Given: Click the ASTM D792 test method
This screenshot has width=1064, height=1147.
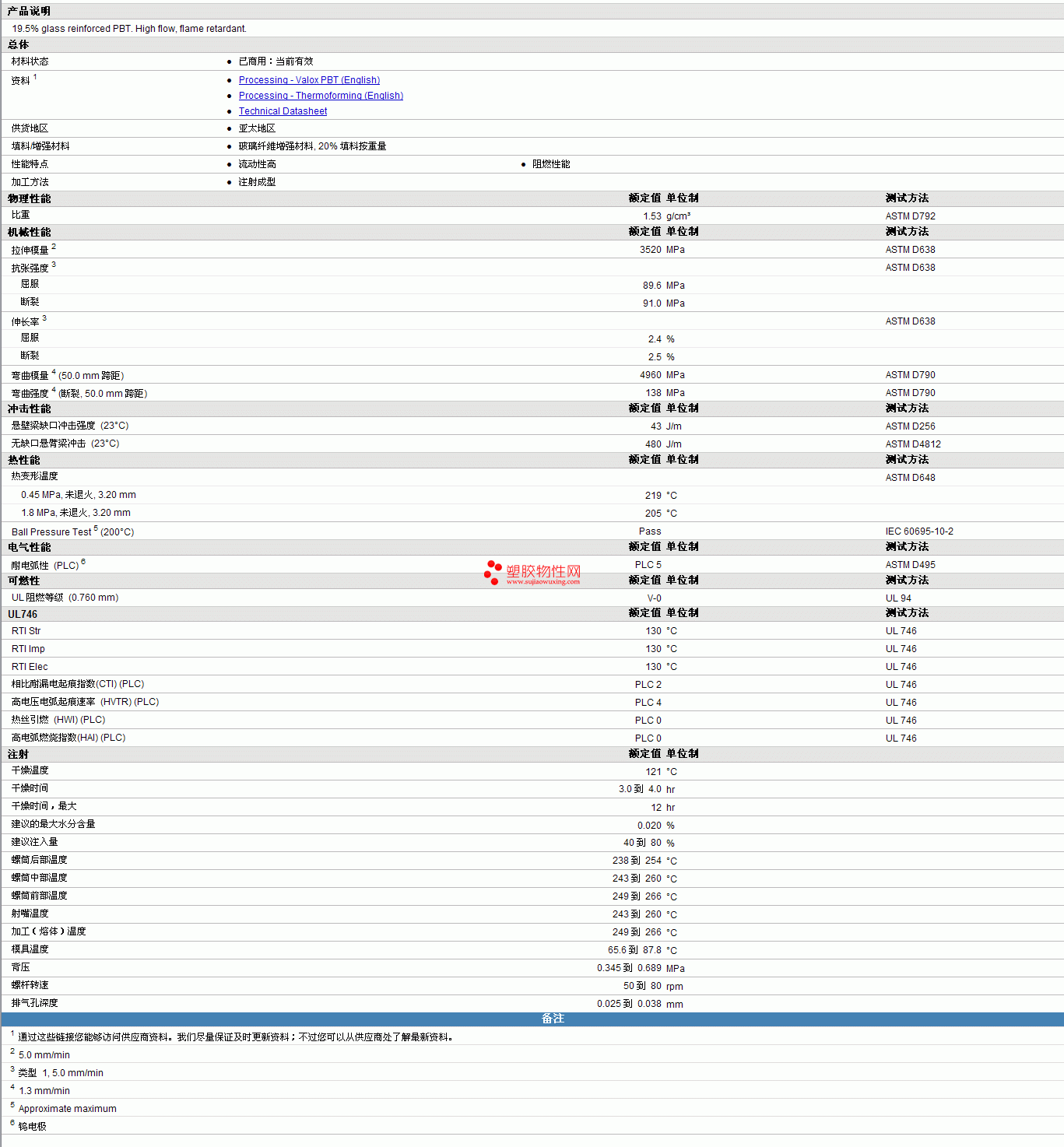Looking at the screenshot, I should tap(911, 216).
